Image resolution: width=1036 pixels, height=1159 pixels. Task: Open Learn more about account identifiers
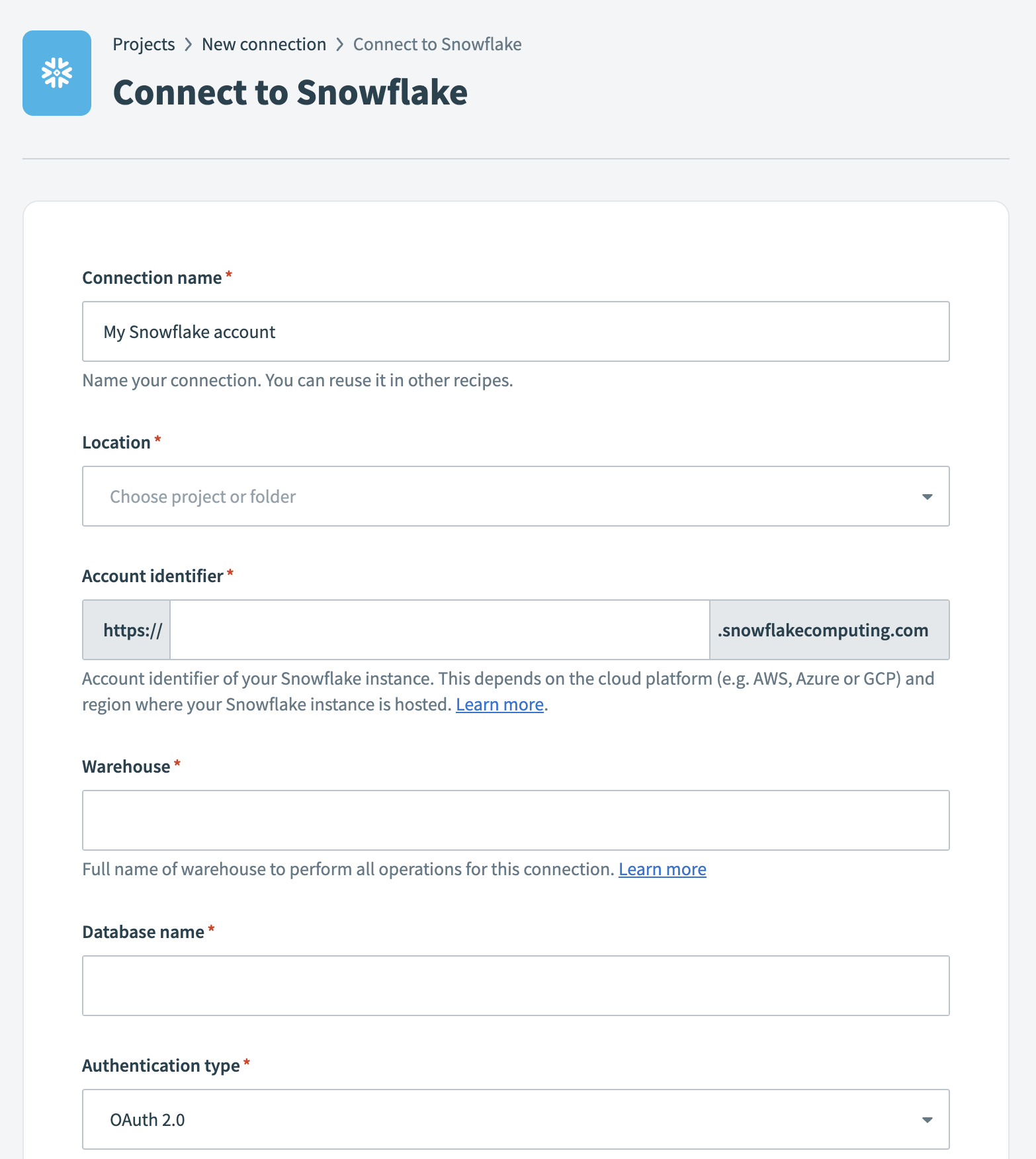click(499, 704)
